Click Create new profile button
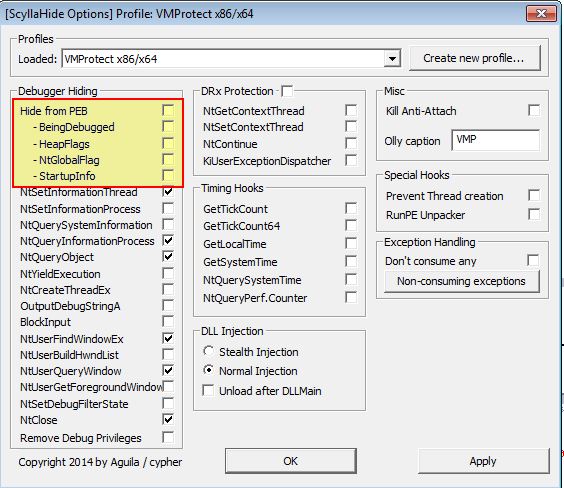The image size is (564, 488). click(474, 58)
